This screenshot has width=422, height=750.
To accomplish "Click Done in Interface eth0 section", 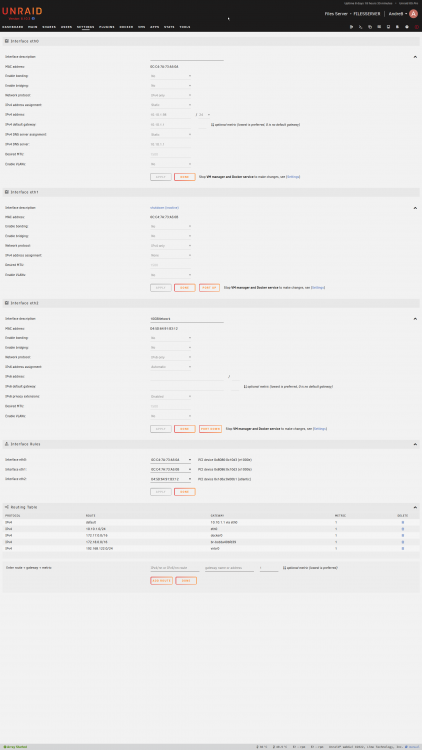I will [x=185, y=177].
